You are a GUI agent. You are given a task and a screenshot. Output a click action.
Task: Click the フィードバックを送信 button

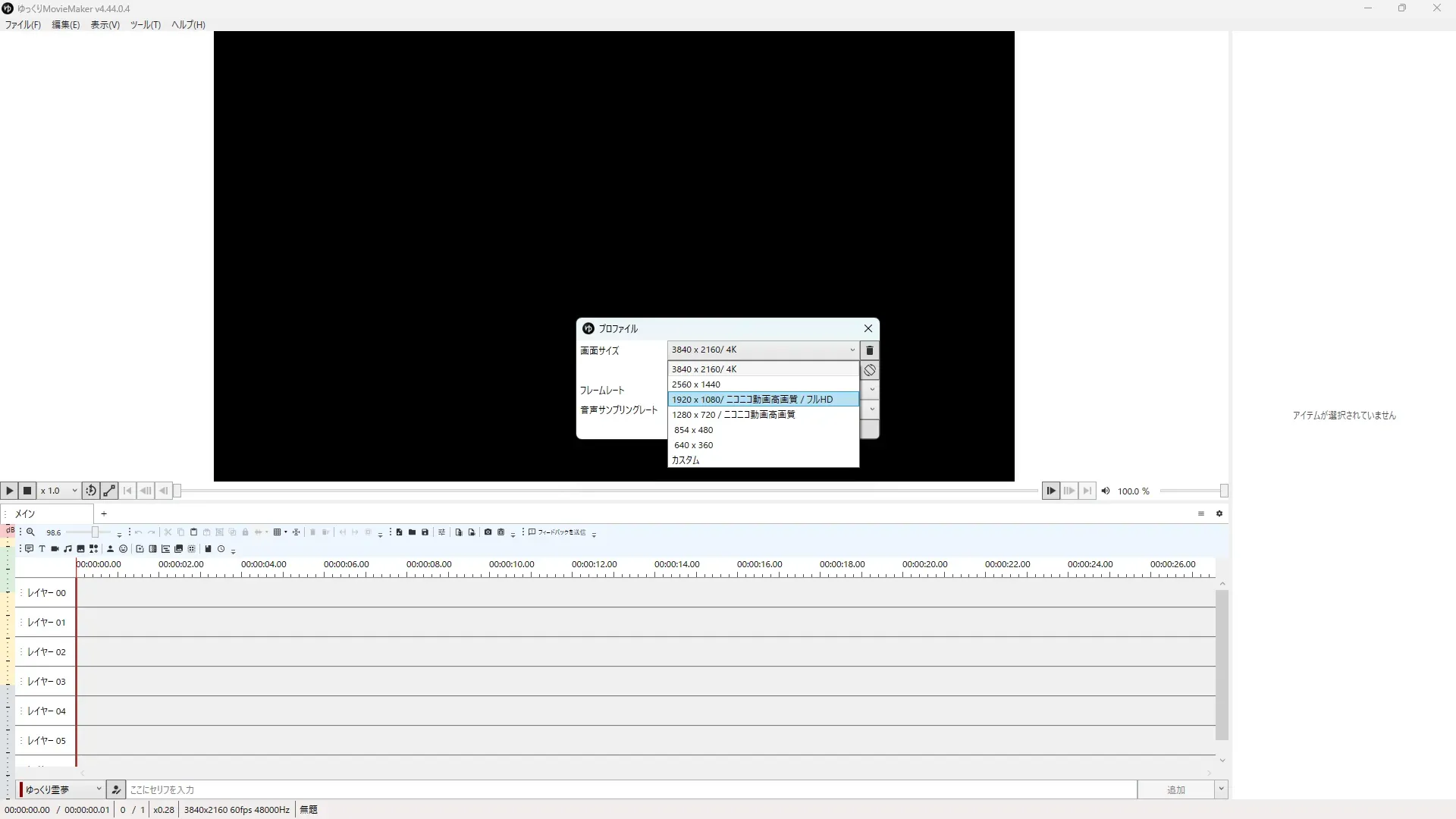click(x=557, y=532)
